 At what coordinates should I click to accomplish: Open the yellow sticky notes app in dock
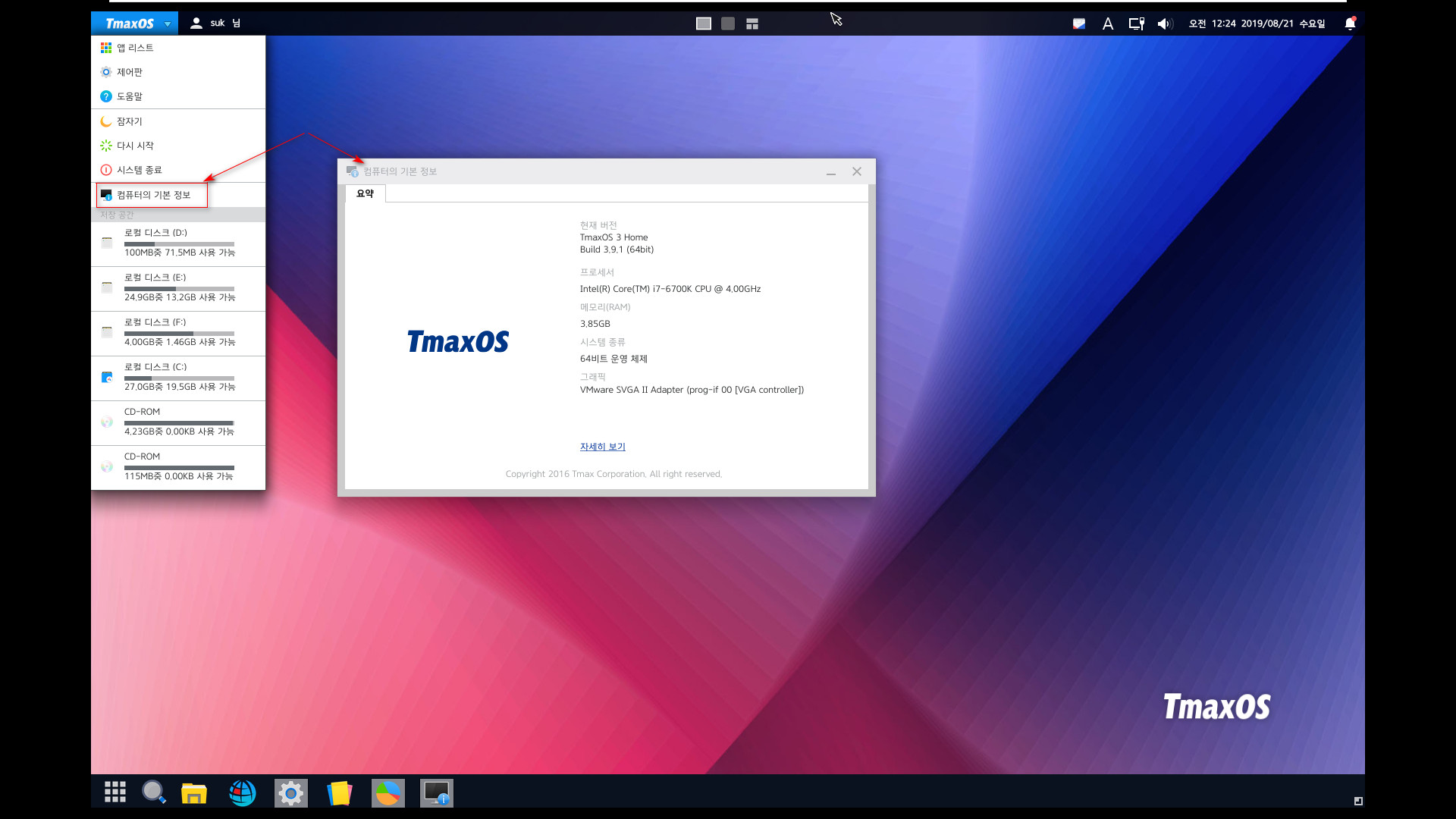[x=340, y=793]
